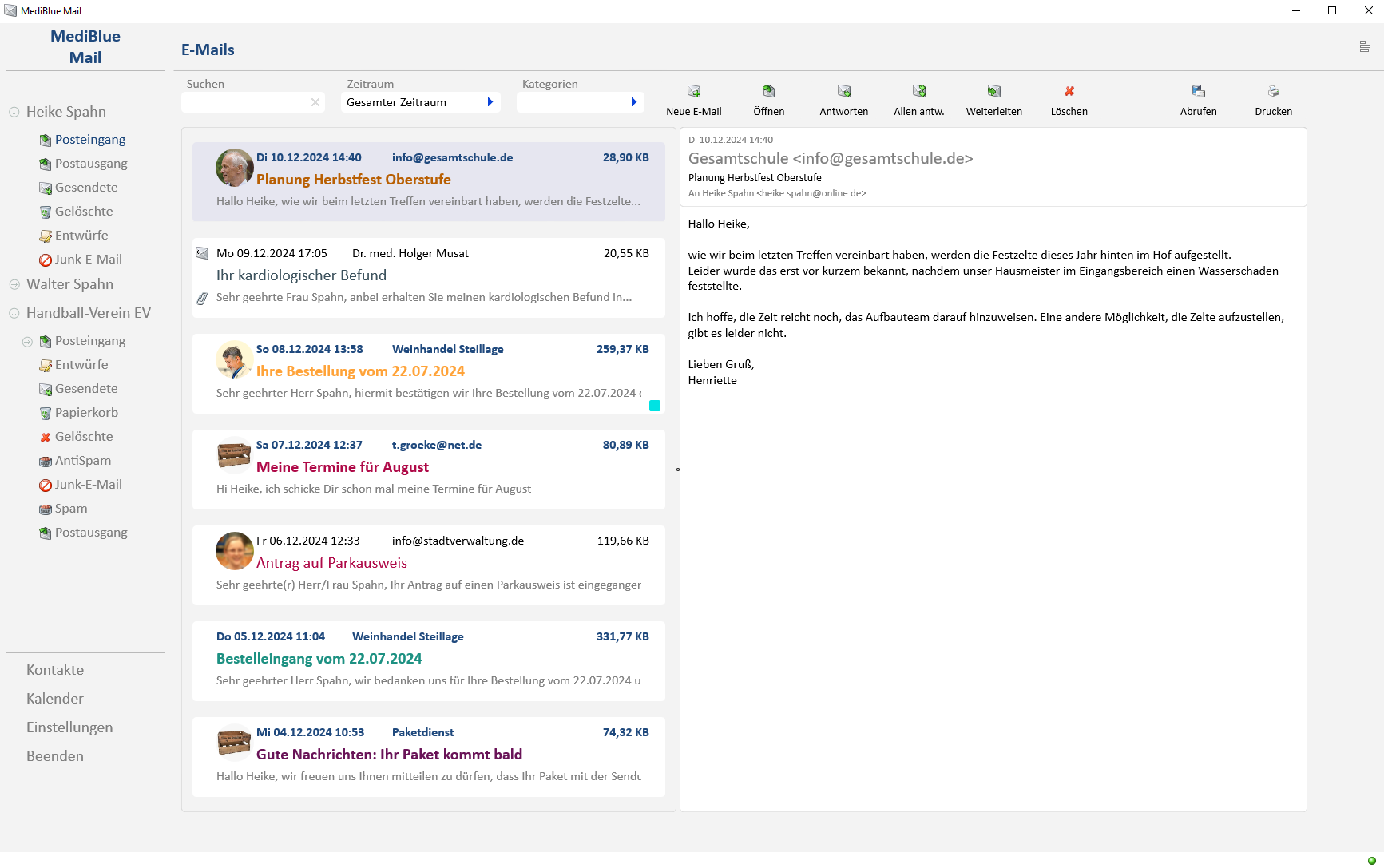The height and width of the screenshot is (868, 1384).
Task: Select email Ihre Bestellung vom 22.07.2024
Action: 429,373
